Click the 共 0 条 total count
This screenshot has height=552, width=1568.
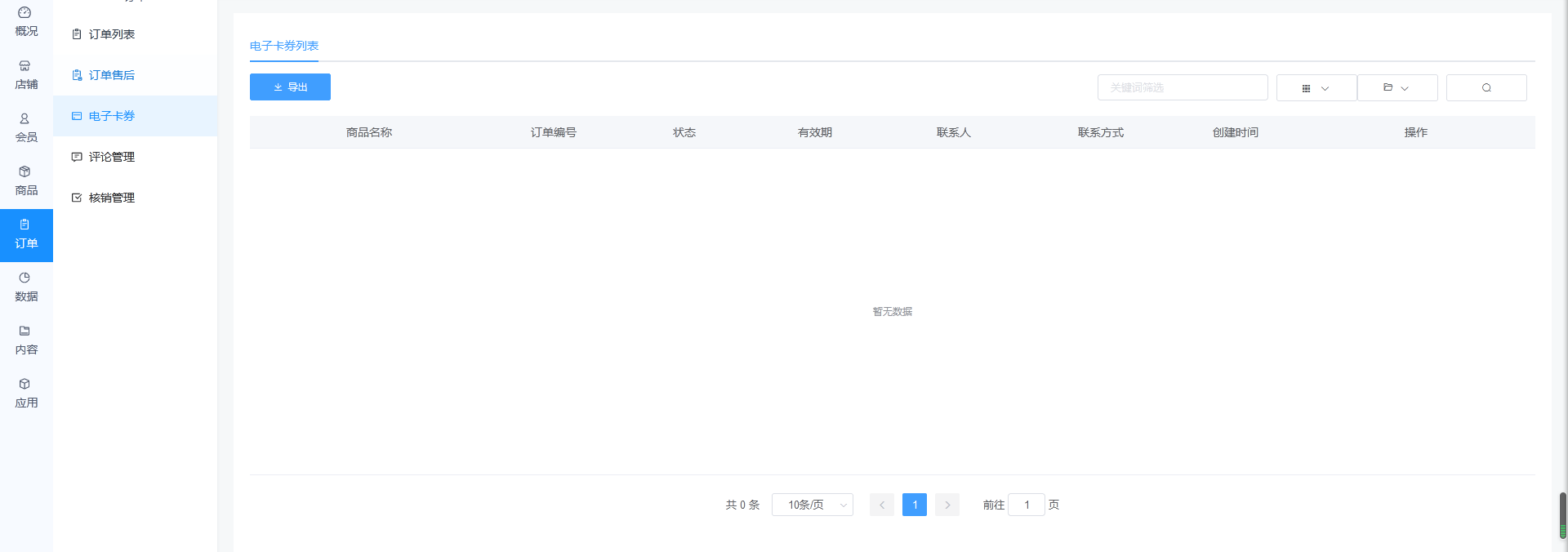point(742,505)
